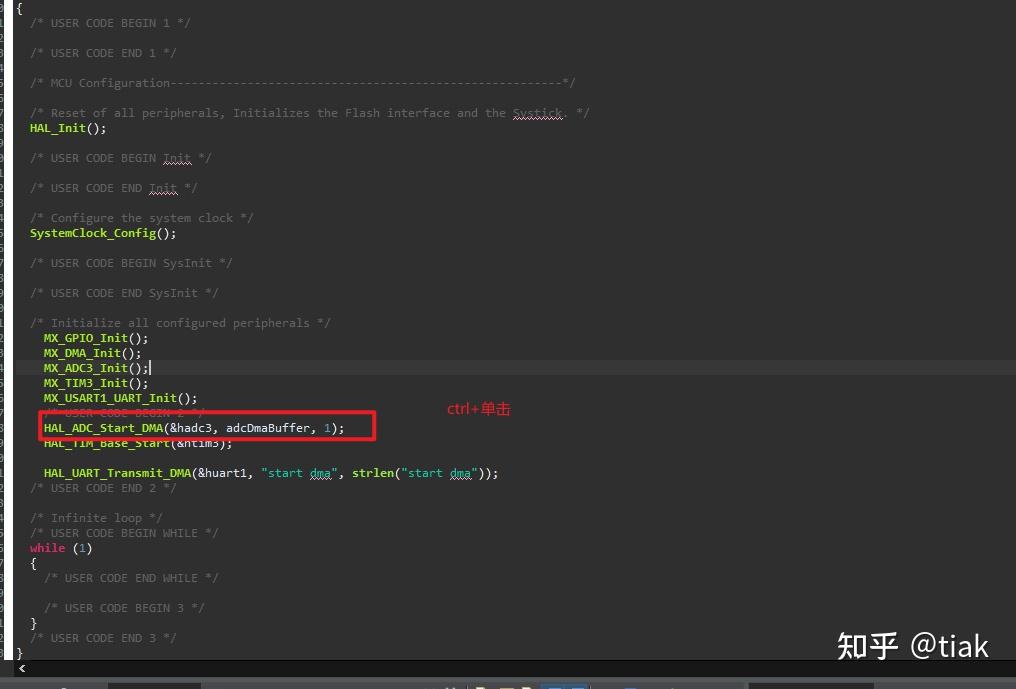Viewport: 1016px width, 689px height.
Task: Click the MX_TIM3_Init function call
Action: (86, 383)
